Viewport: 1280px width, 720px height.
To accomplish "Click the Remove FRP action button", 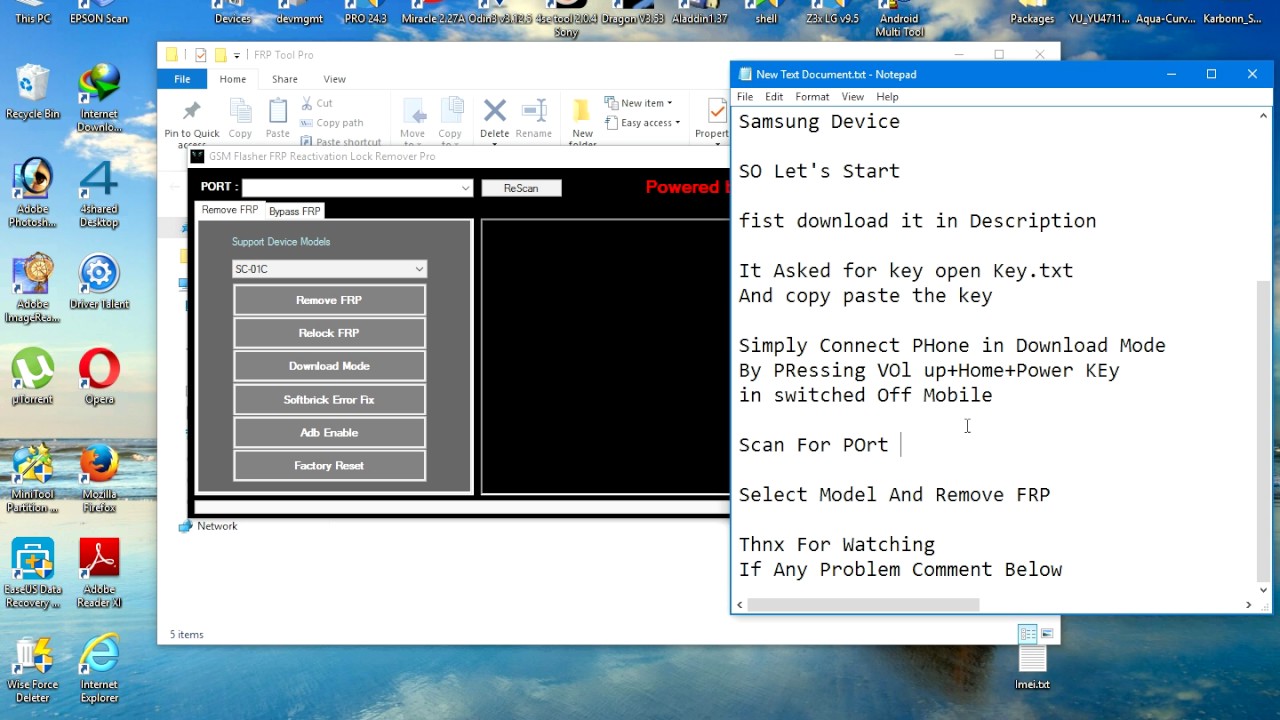I will click(329, 300).
